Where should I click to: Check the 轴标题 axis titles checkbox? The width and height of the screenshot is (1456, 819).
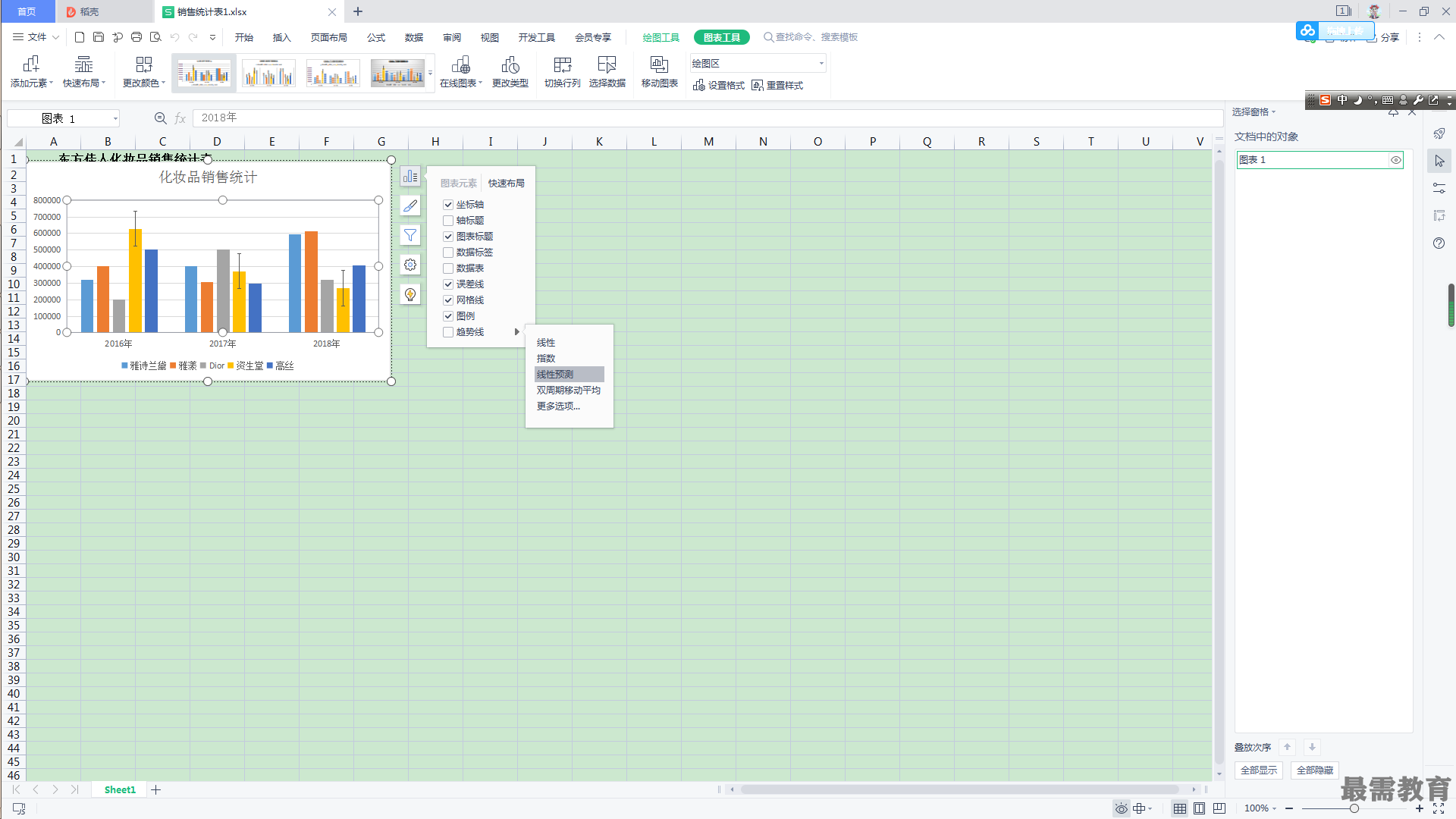click(x=448, y=221)
